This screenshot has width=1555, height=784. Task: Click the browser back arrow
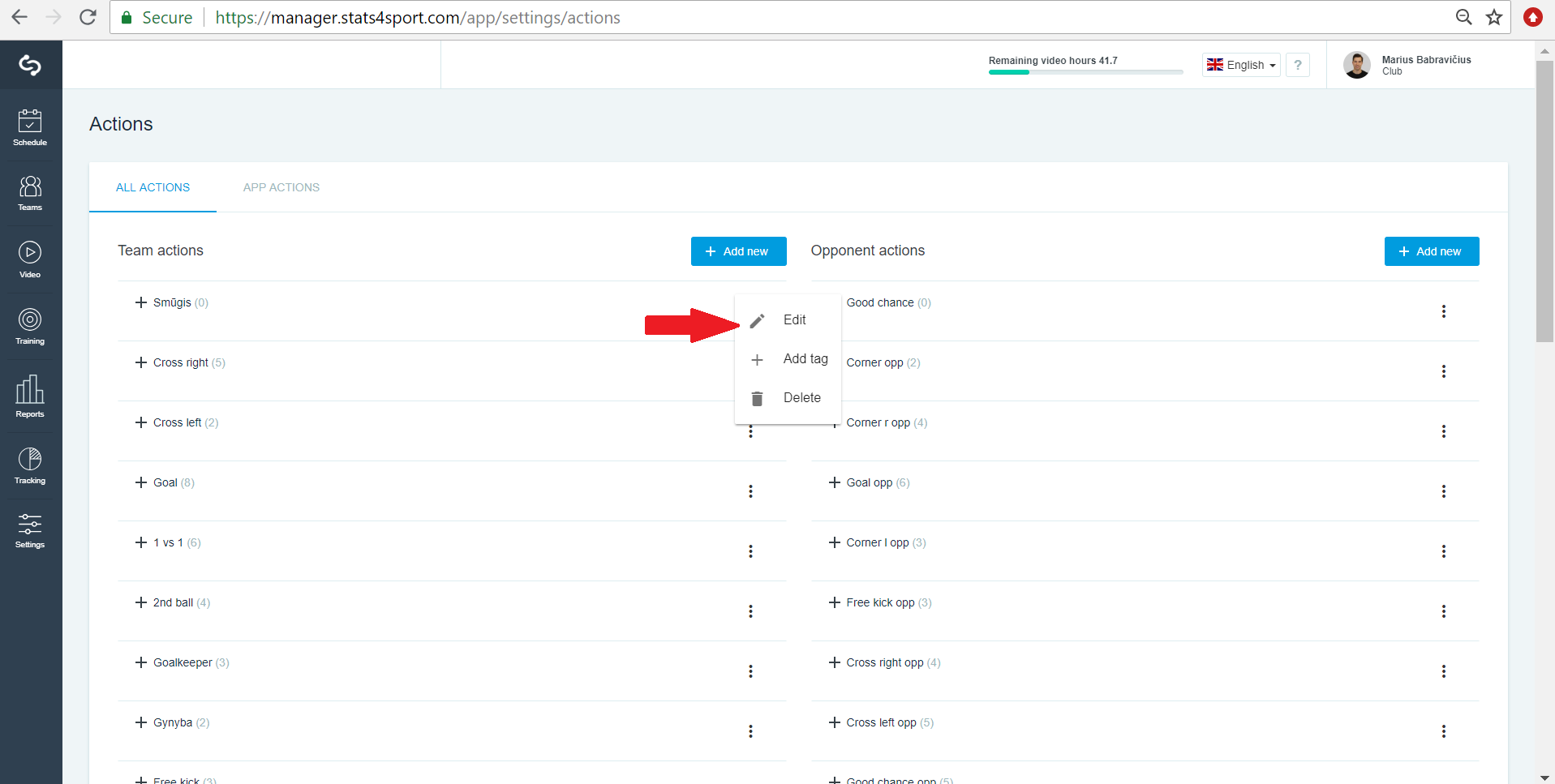tap(19, 17)
